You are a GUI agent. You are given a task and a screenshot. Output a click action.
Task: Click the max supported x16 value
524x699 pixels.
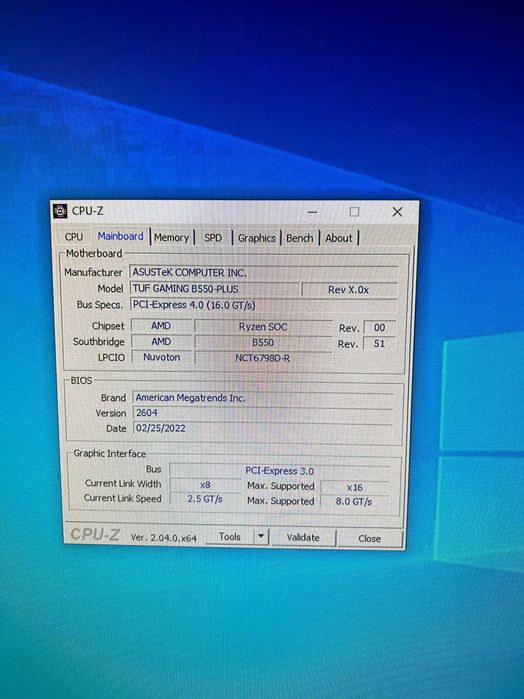(x=355, y=487)
